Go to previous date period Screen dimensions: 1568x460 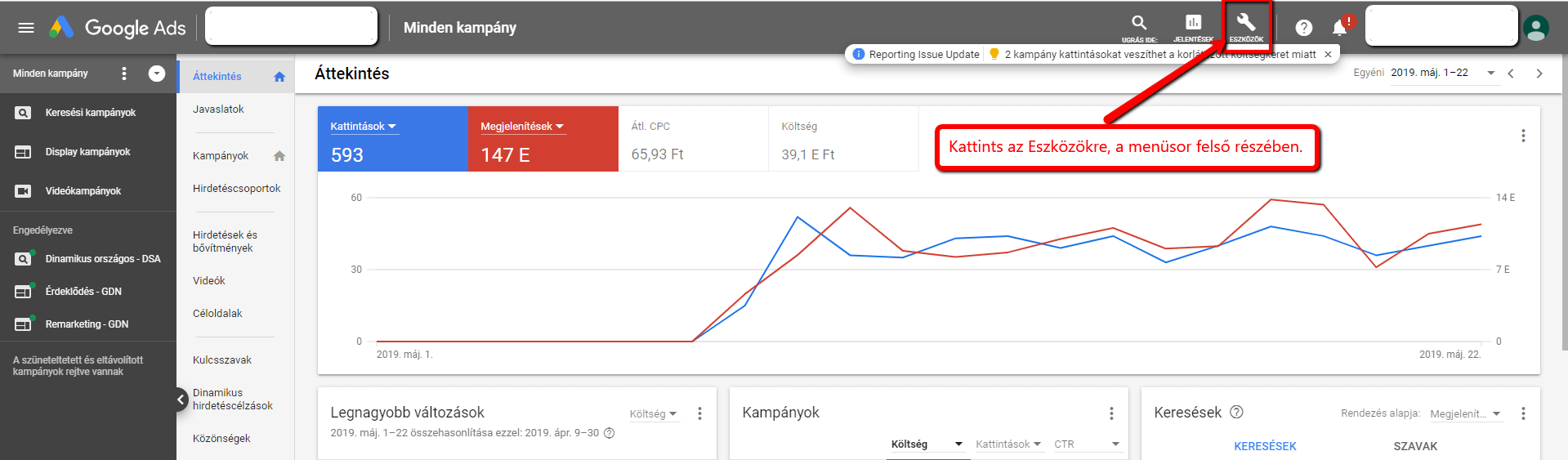point(1511,74)
